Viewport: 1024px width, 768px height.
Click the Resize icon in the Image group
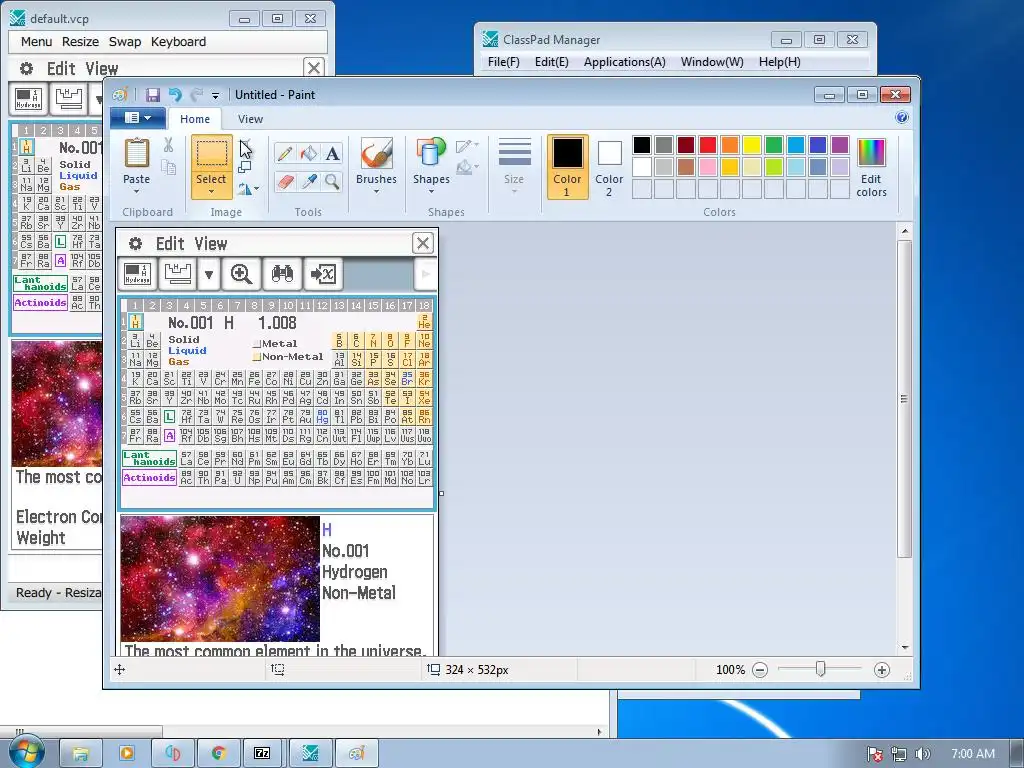click(x=245, y=167)
